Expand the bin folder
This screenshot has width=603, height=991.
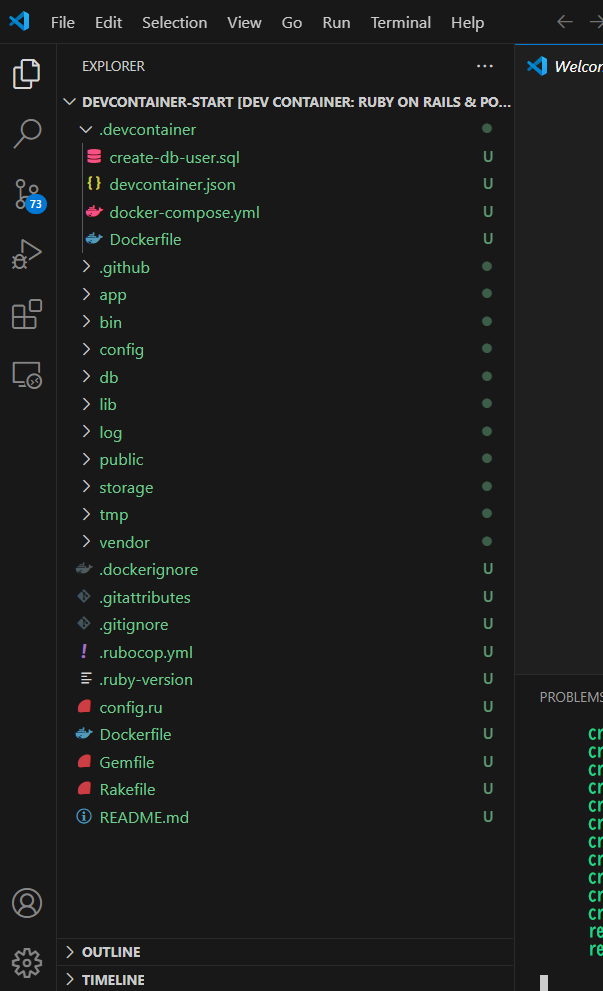86,322
